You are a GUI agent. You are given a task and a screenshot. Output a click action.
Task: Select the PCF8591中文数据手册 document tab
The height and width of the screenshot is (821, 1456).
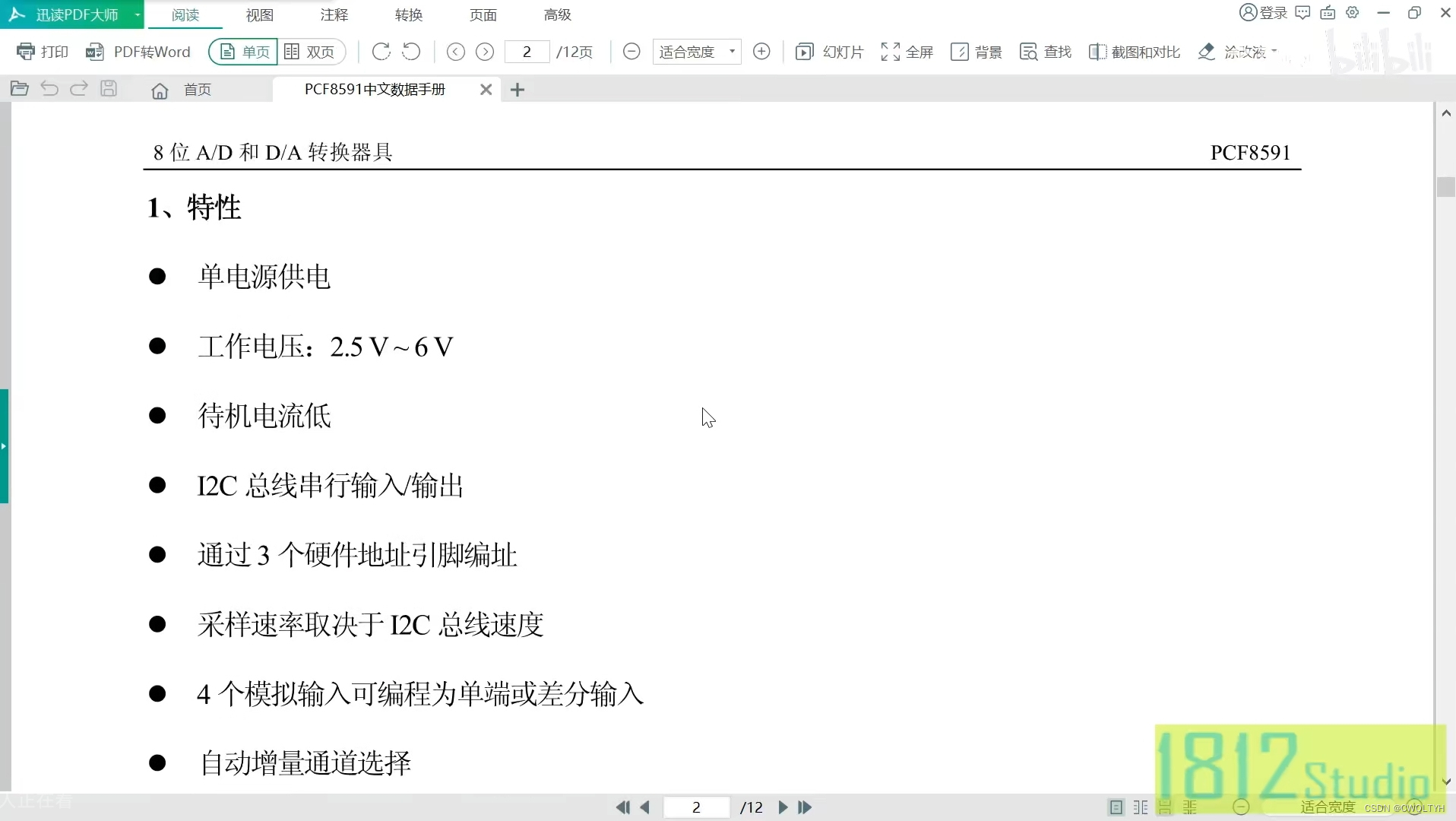[374, 89]
